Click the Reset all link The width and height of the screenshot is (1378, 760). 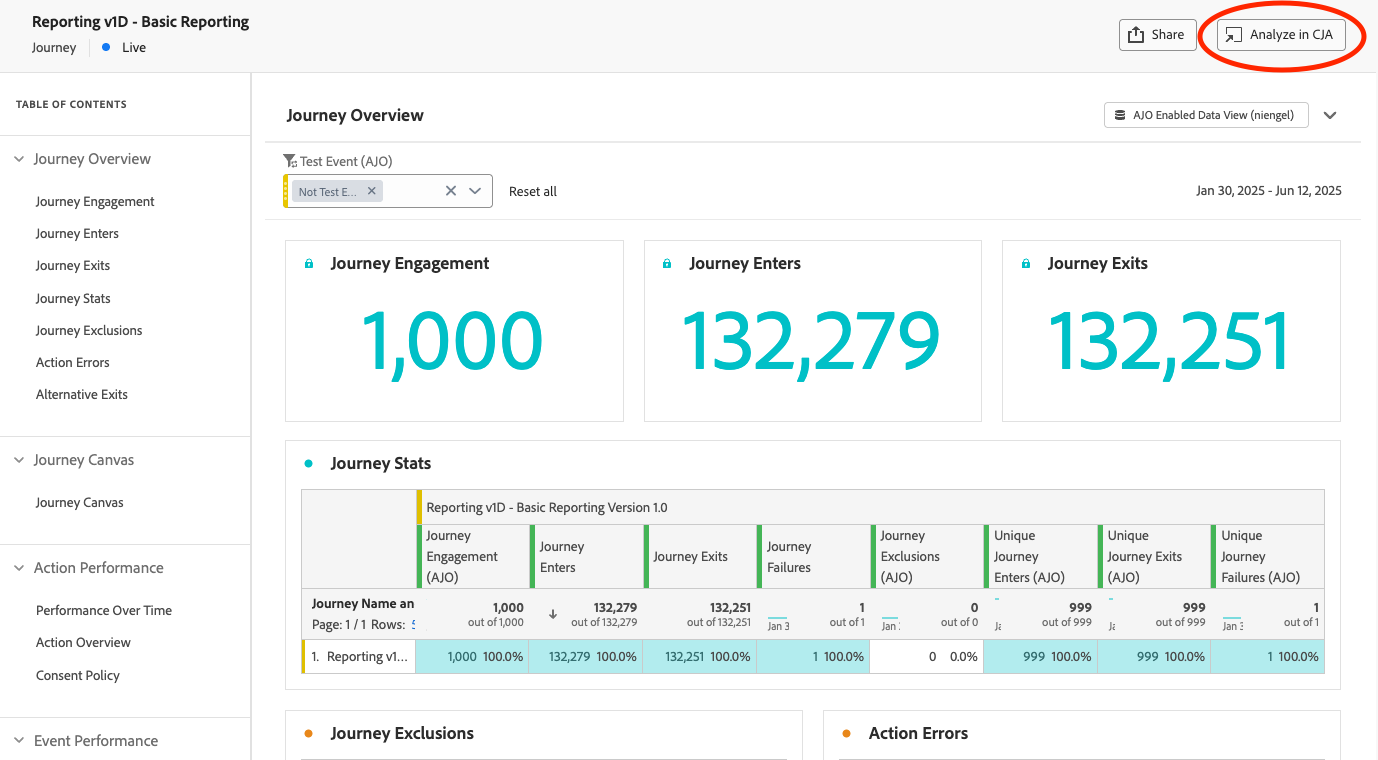pos(532,191)
